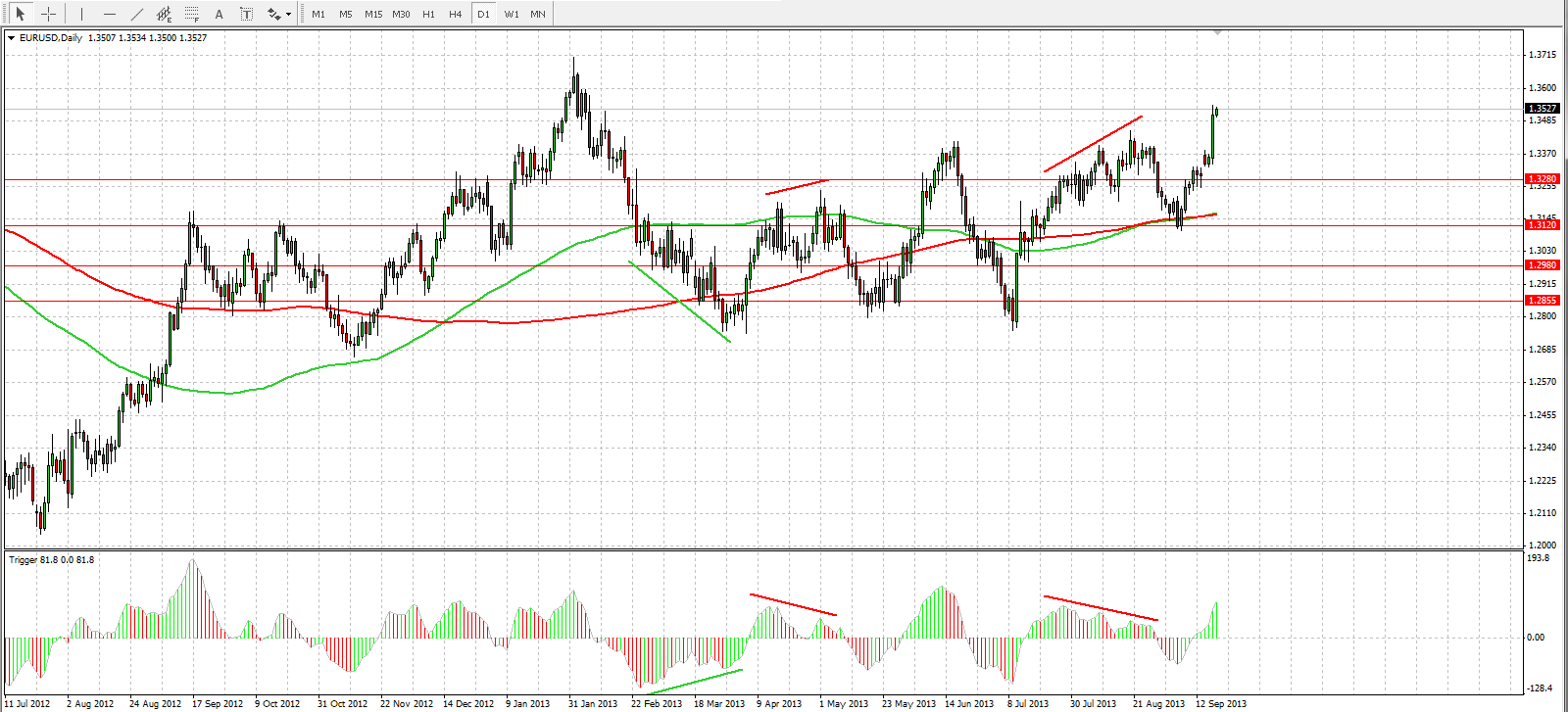
Task: Click the 9 Apr 2013 date label
Action: (x=779, y=703)
